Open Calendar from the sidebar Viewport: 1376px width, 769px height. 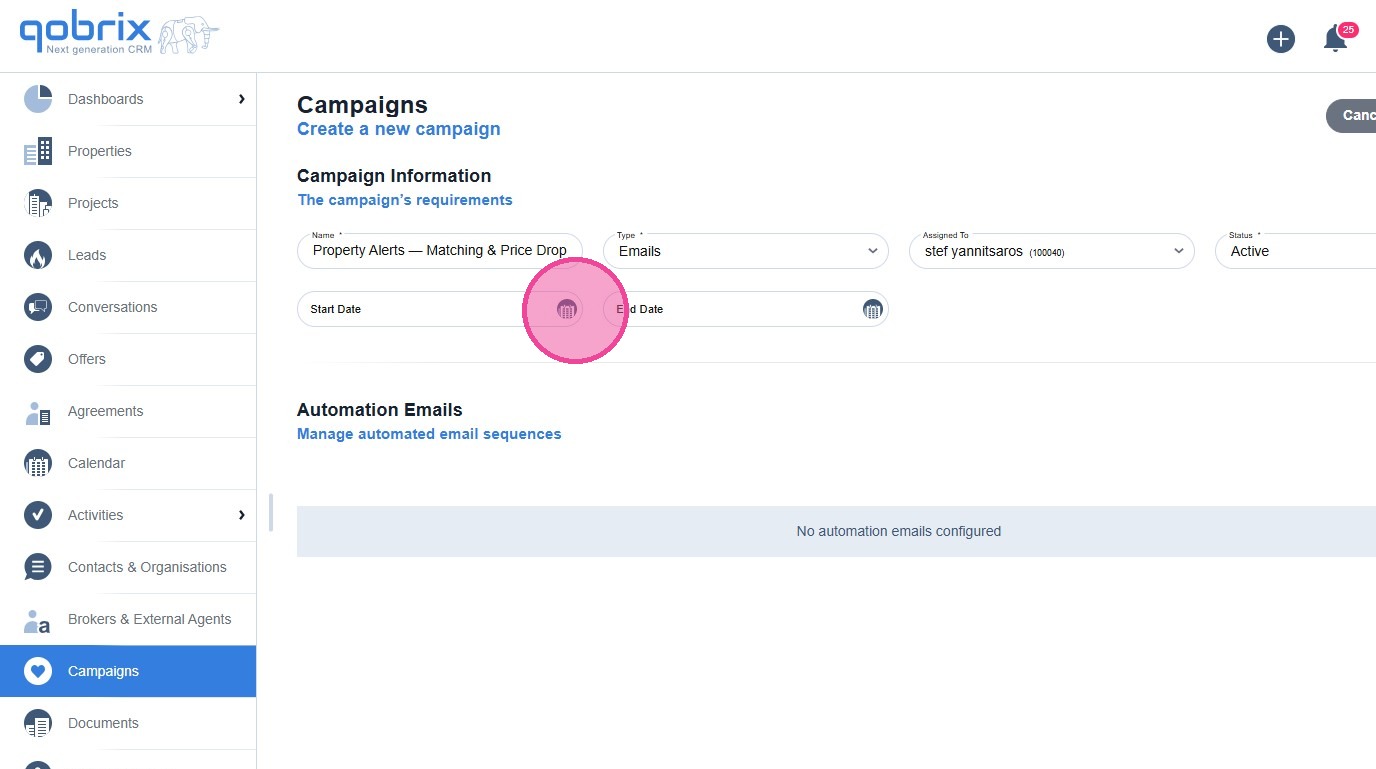pyautogui.click(x=128, y=463)
